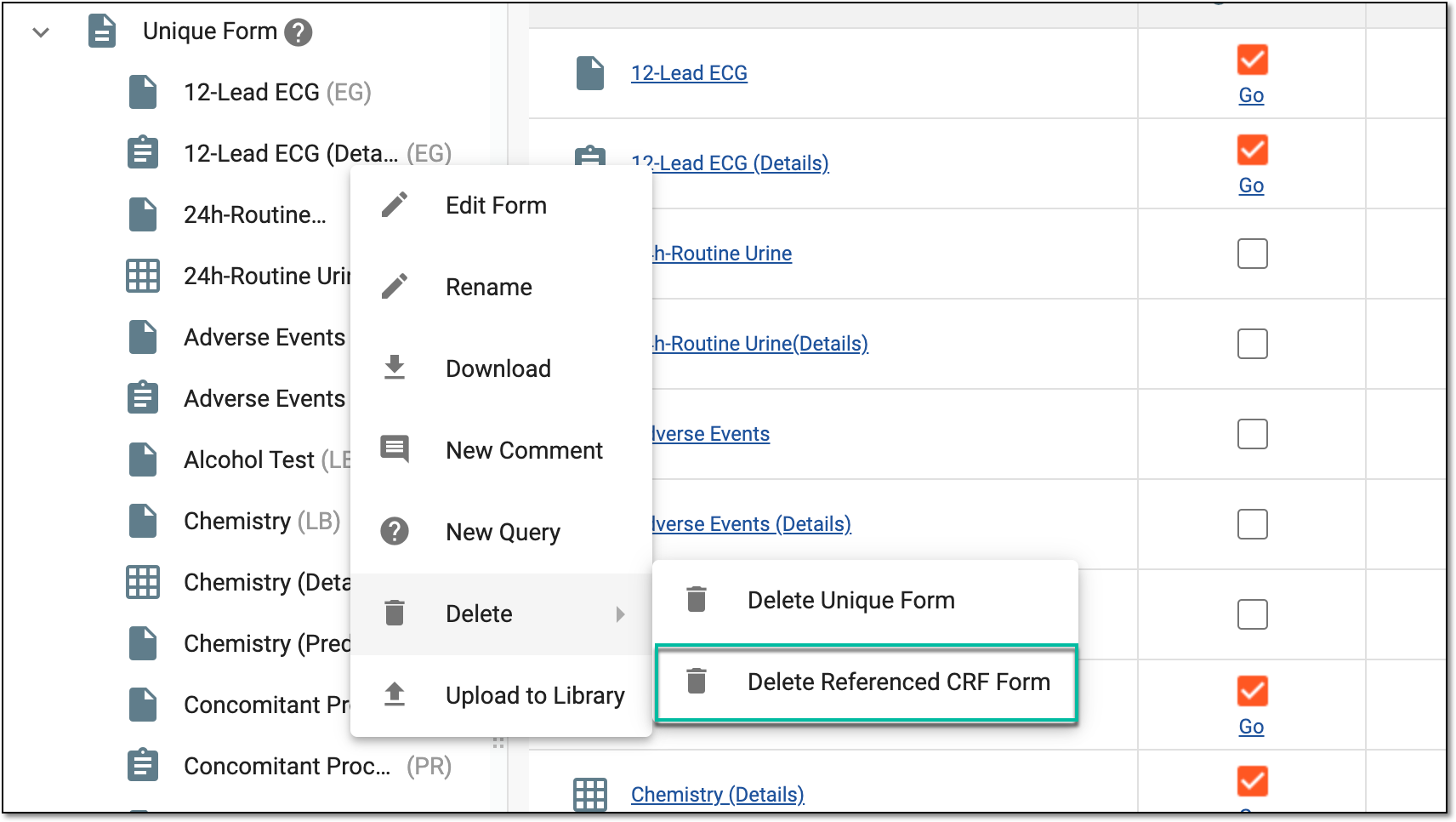The width and height of the screenshot is (1456, 822).
Task: Open the 12-Lead ECG (Details) link
Action: pyautogui.click(x=730, y=163)
